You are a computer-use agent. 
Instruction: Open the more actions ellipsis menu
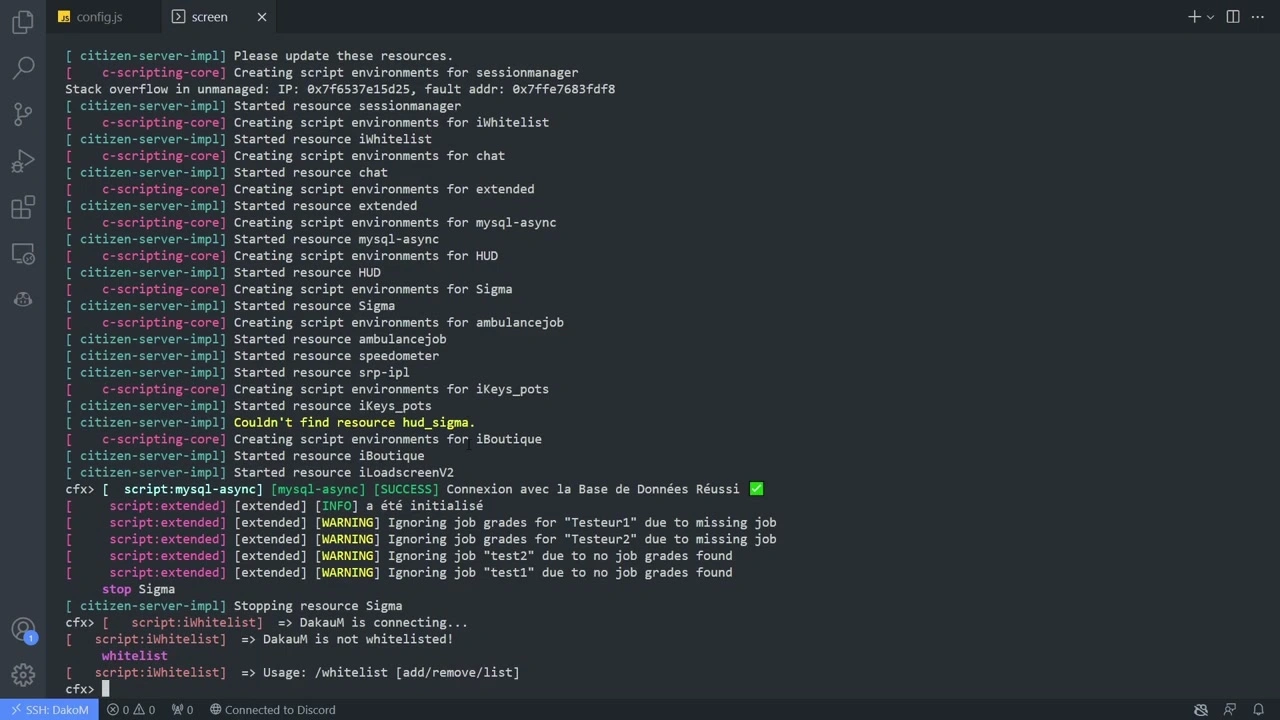coord(1258,17)
